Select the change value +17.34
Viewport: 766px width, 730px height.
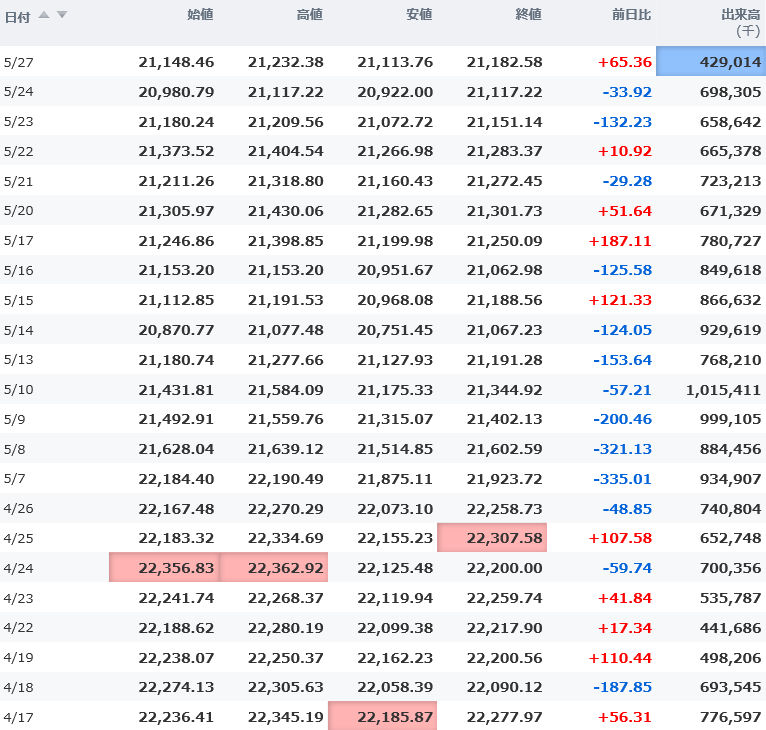click(625, 627)
